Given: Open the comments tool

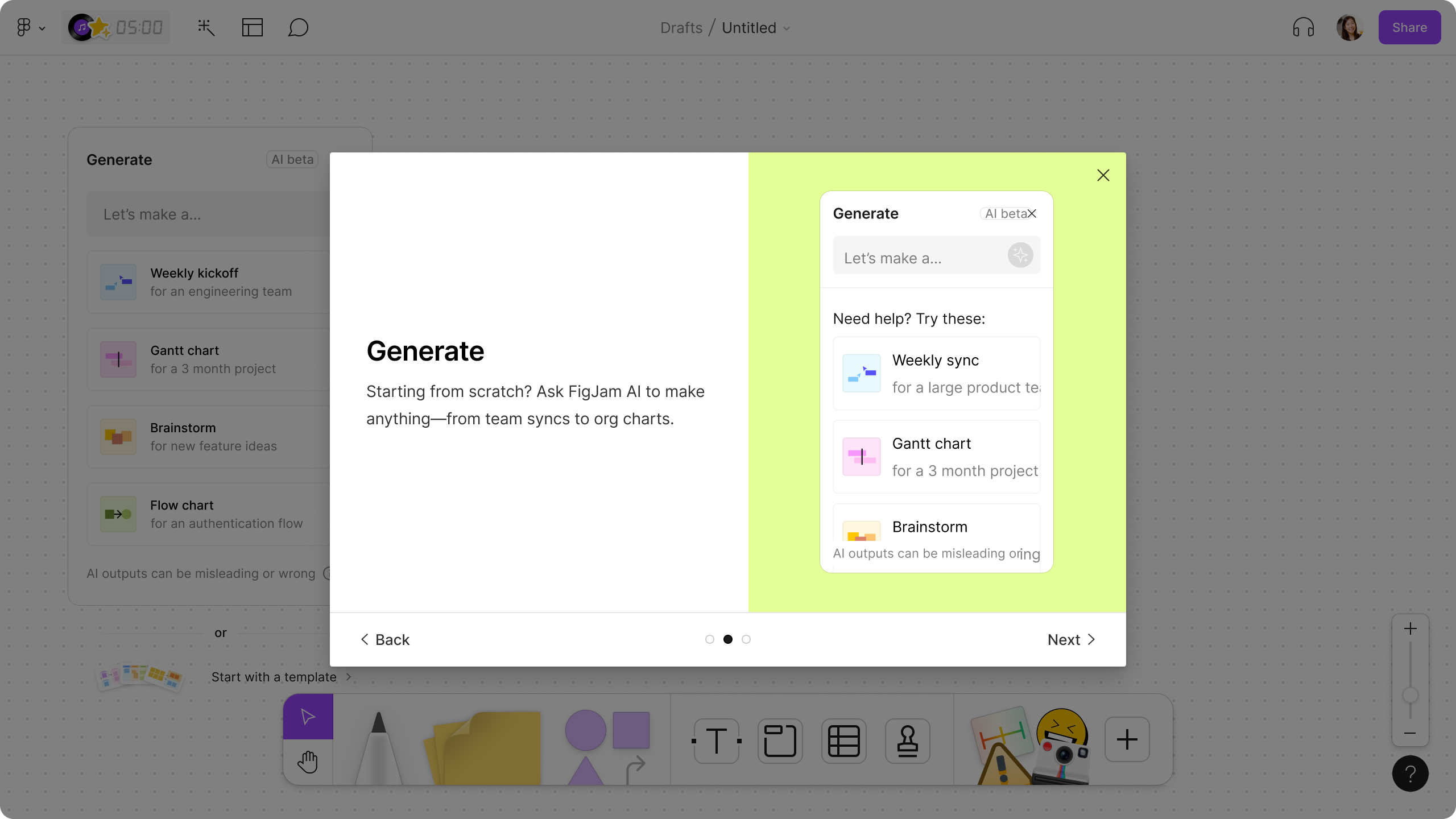Looking at the screenshot, I should (298, 27).
